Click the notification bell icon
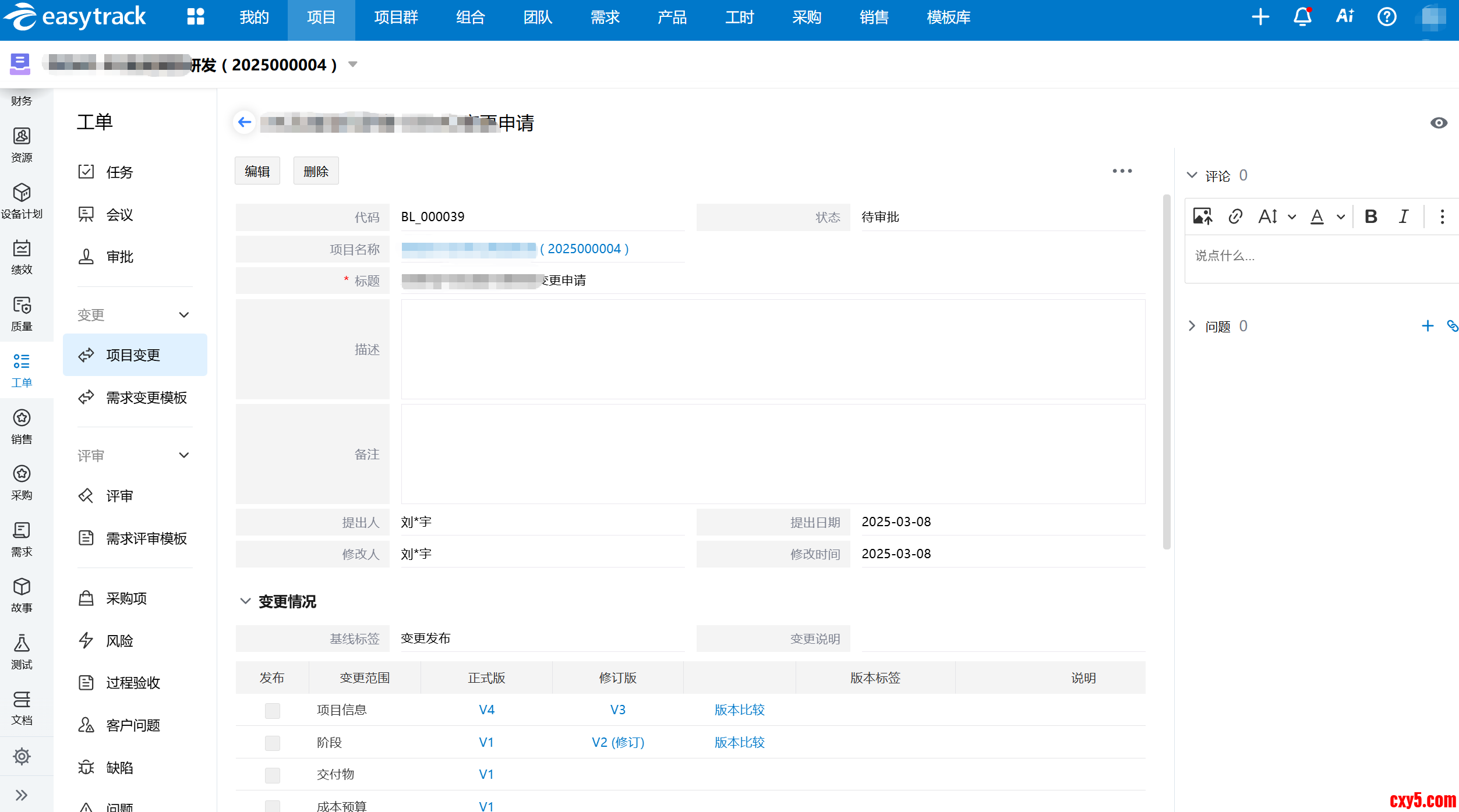Screen dimensions: 1459x812 click(x=1302, y=17)
